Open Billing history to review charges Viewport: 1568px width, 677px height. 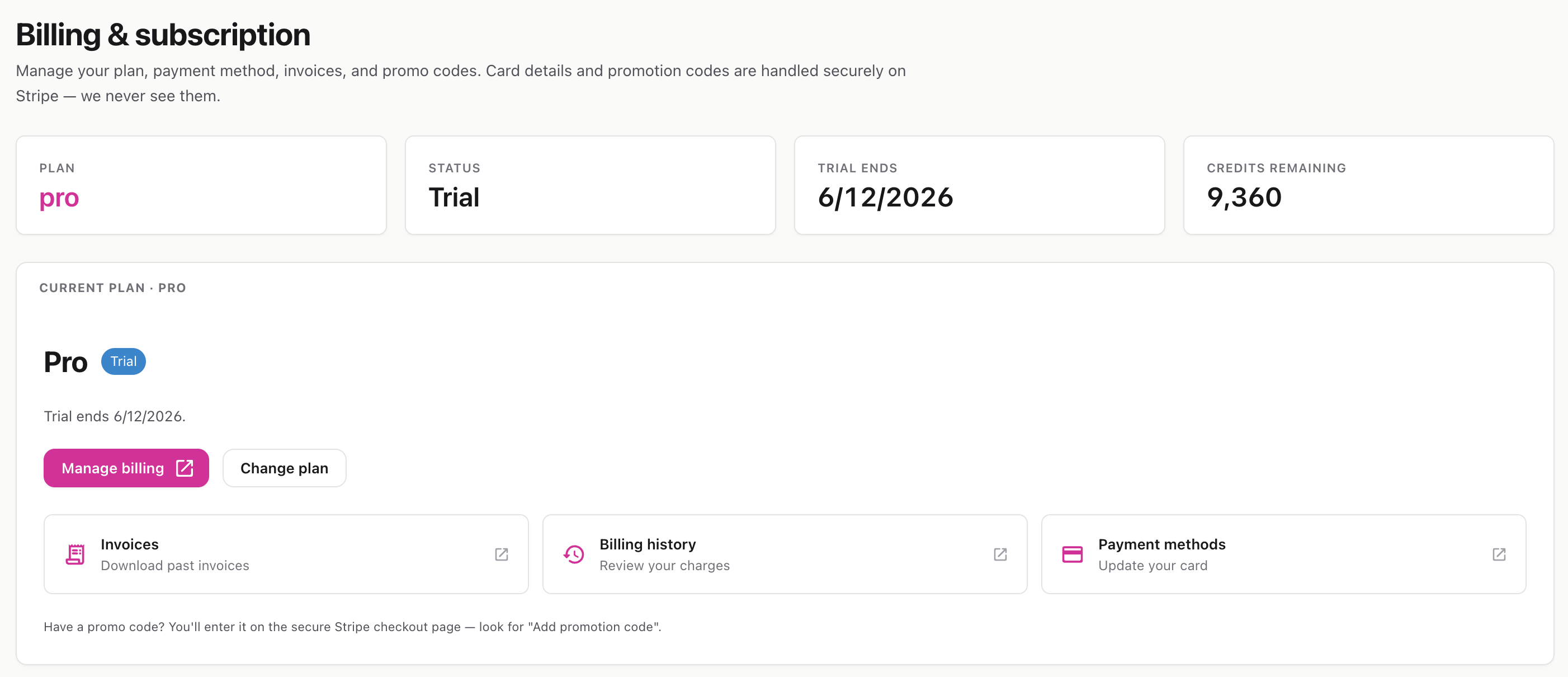(x=785, y=554)
